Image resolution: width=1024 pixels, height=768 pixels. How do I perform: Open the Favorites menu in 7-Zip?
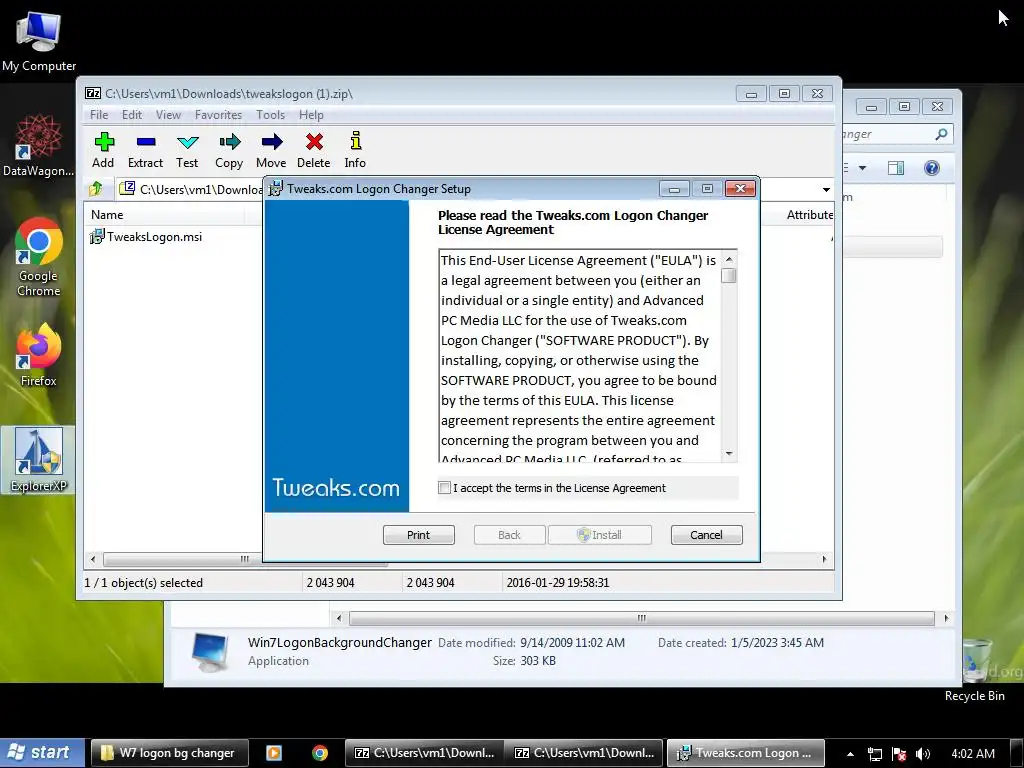[218, 115]
